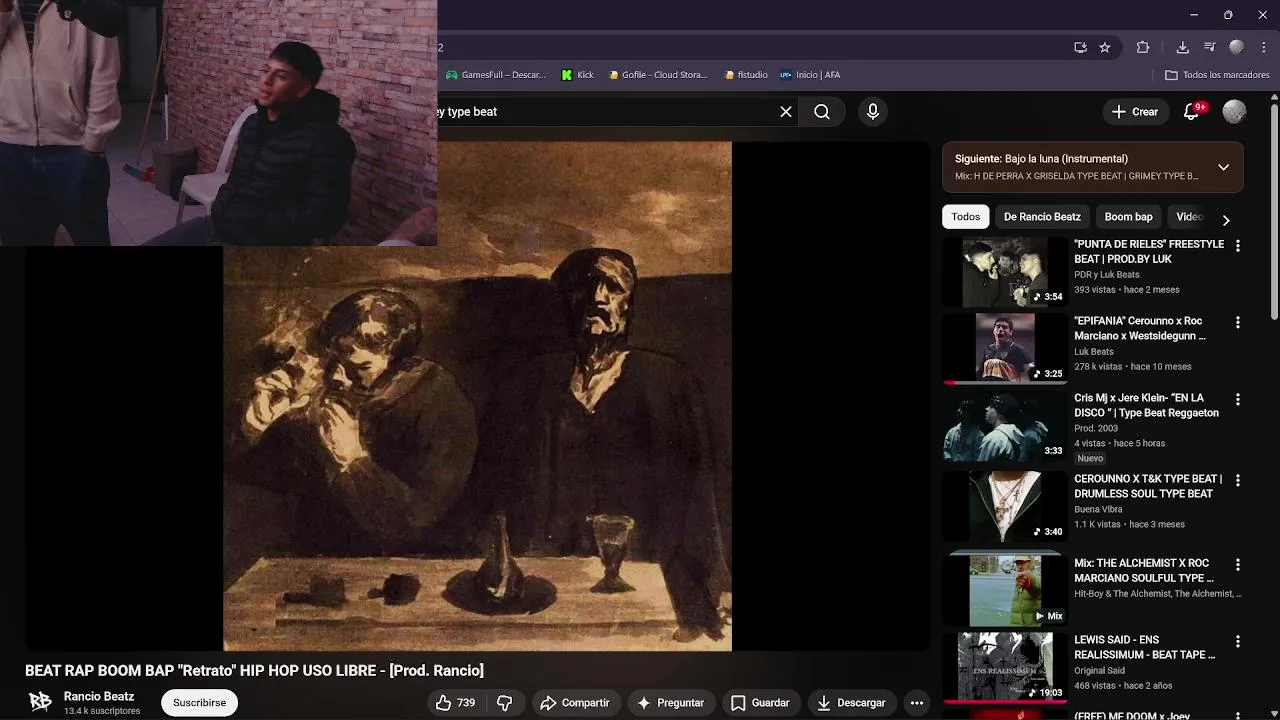Open the video title text below player
This screenshot has height=720, width=1280.
tap(254, 671)
